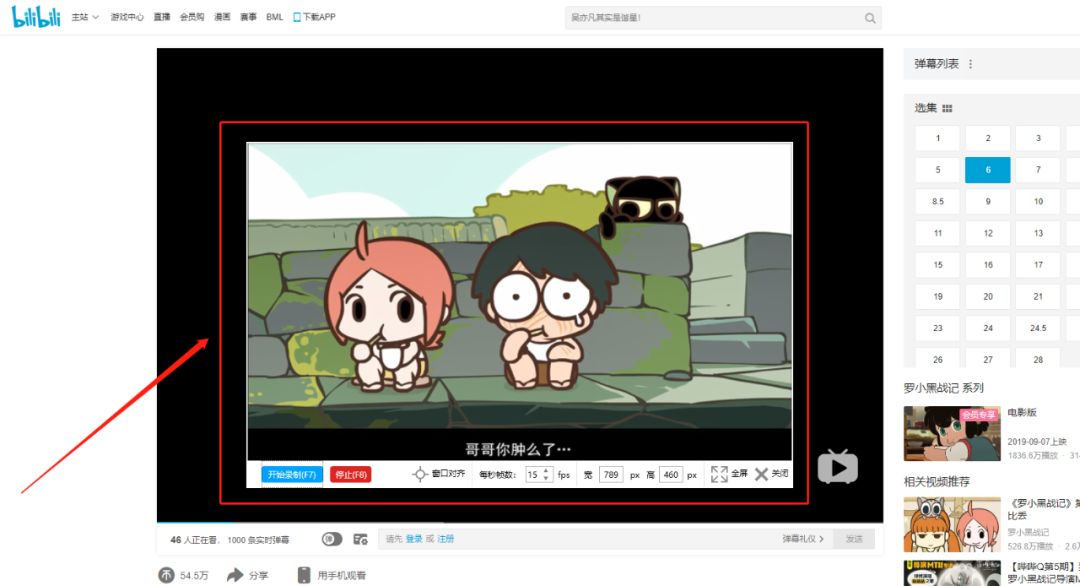Screen dimensions: 1080x586
Task: Select episode 13 in 选集
Action: point(1038,233)
